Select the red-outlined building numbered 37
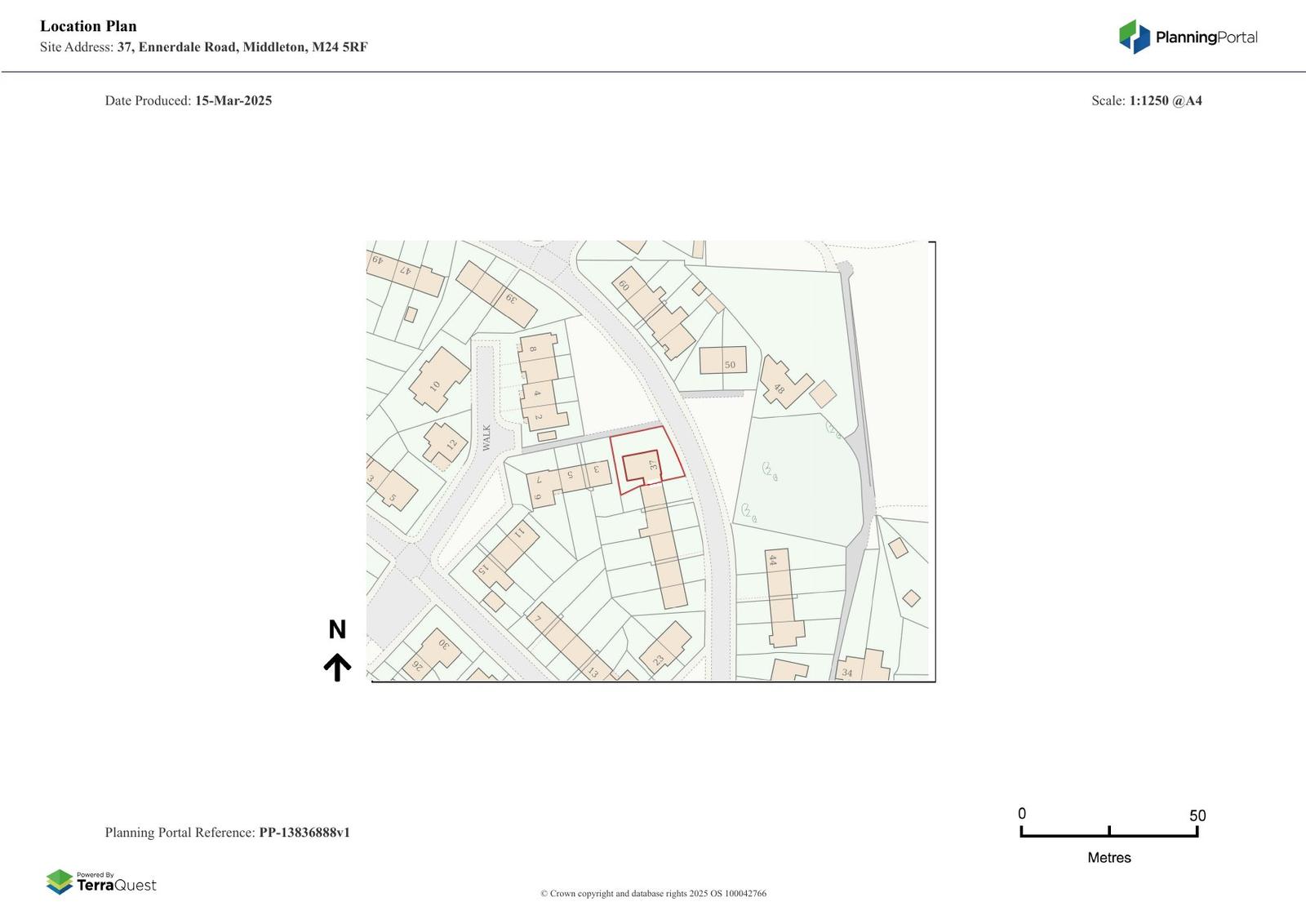The height and width of the screenshot is (924, 1306). click(x=642, y=467)
